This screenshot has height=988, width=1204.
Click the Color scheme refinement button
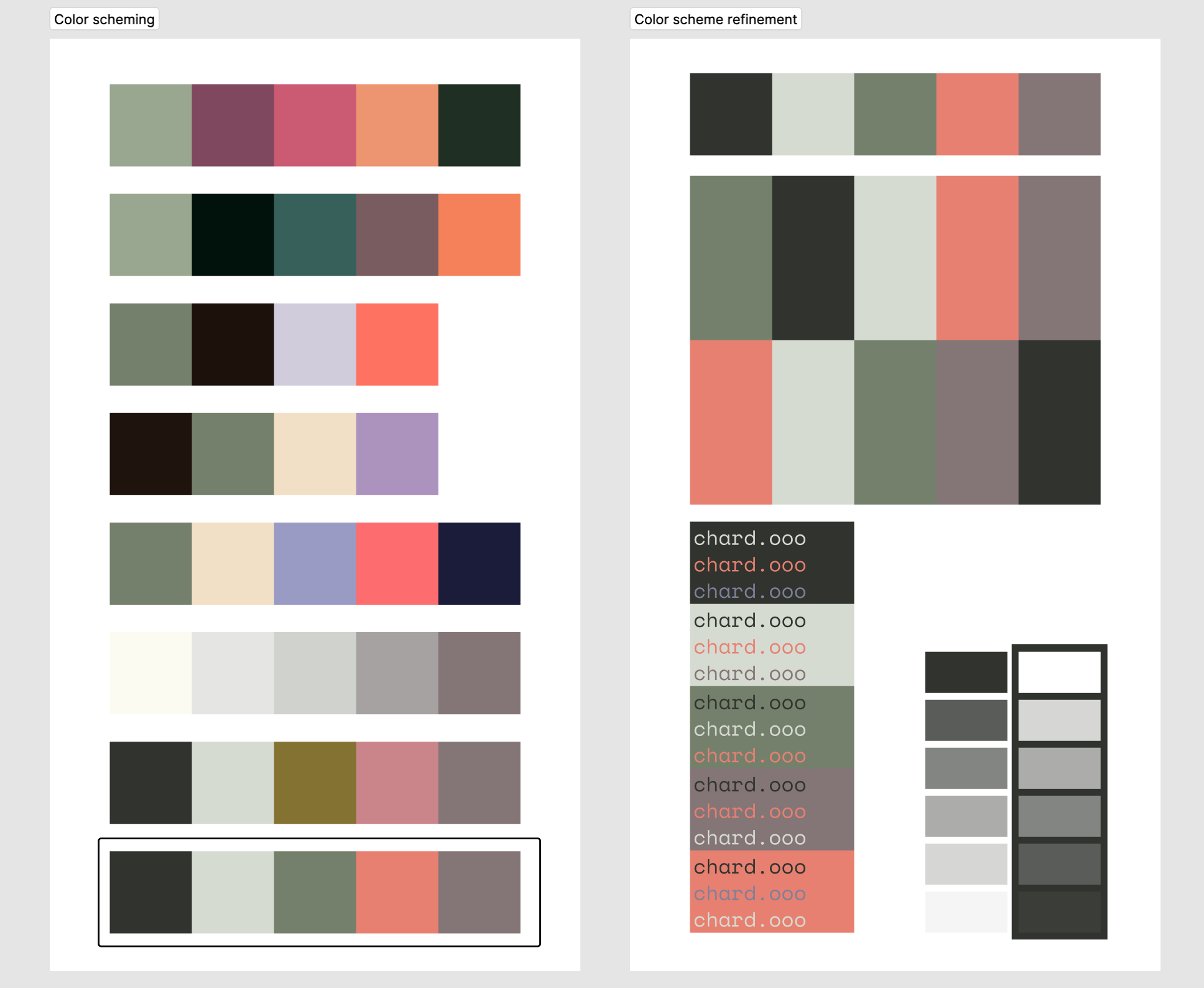click(x=715, y=19)
